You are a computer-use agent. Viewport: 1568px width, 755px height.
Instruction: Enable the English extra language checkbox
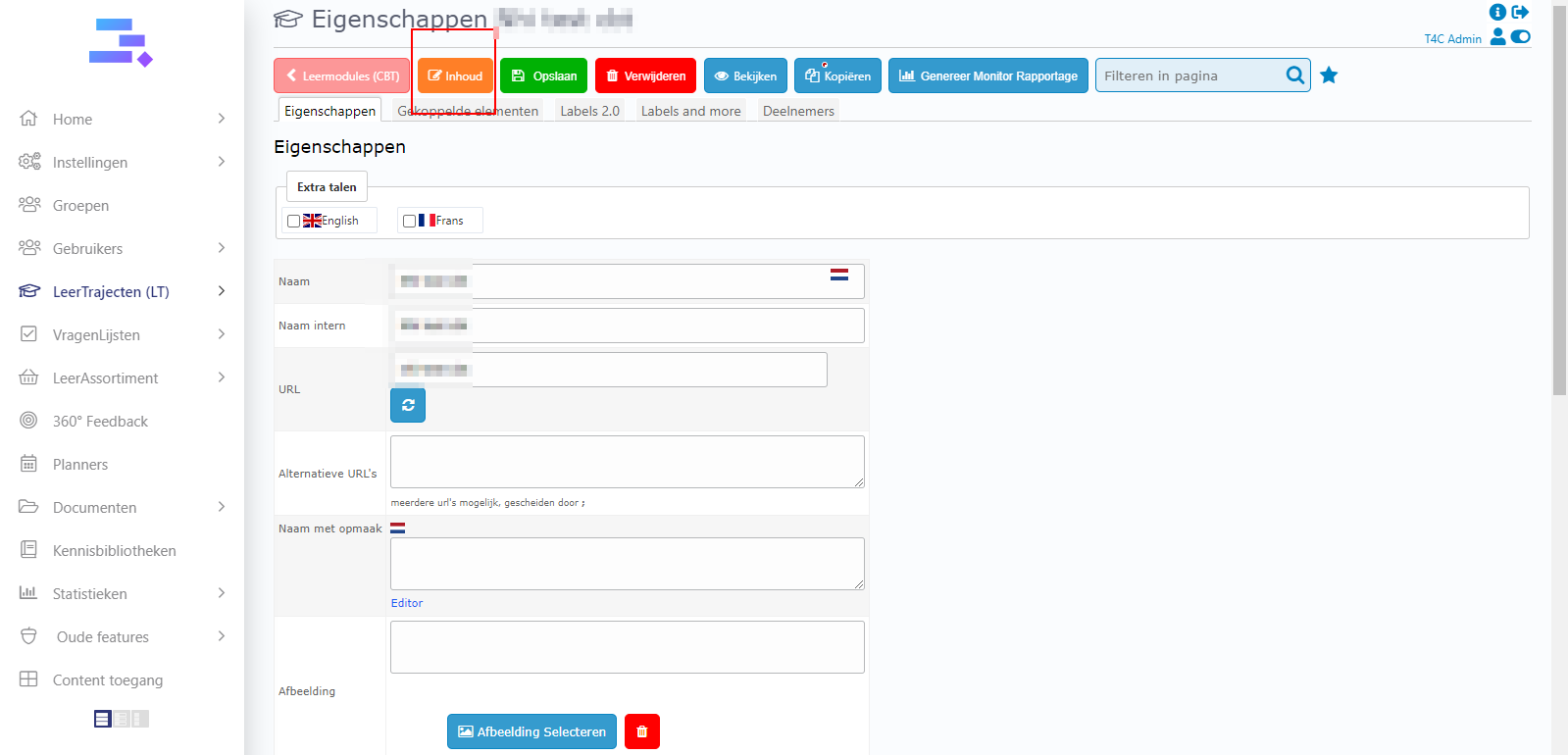tap(293, 221)
